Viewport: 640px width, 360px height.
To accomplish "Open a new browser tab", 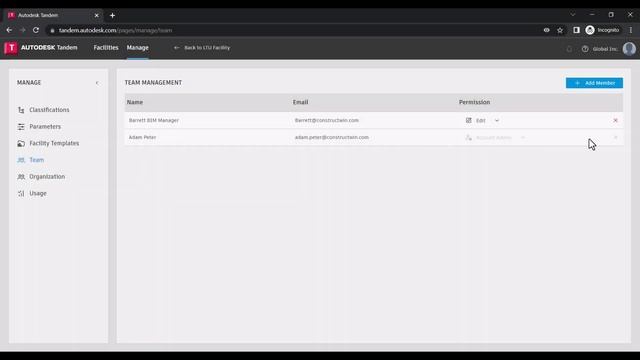I will pyautogui.click(x=112, y=16).
